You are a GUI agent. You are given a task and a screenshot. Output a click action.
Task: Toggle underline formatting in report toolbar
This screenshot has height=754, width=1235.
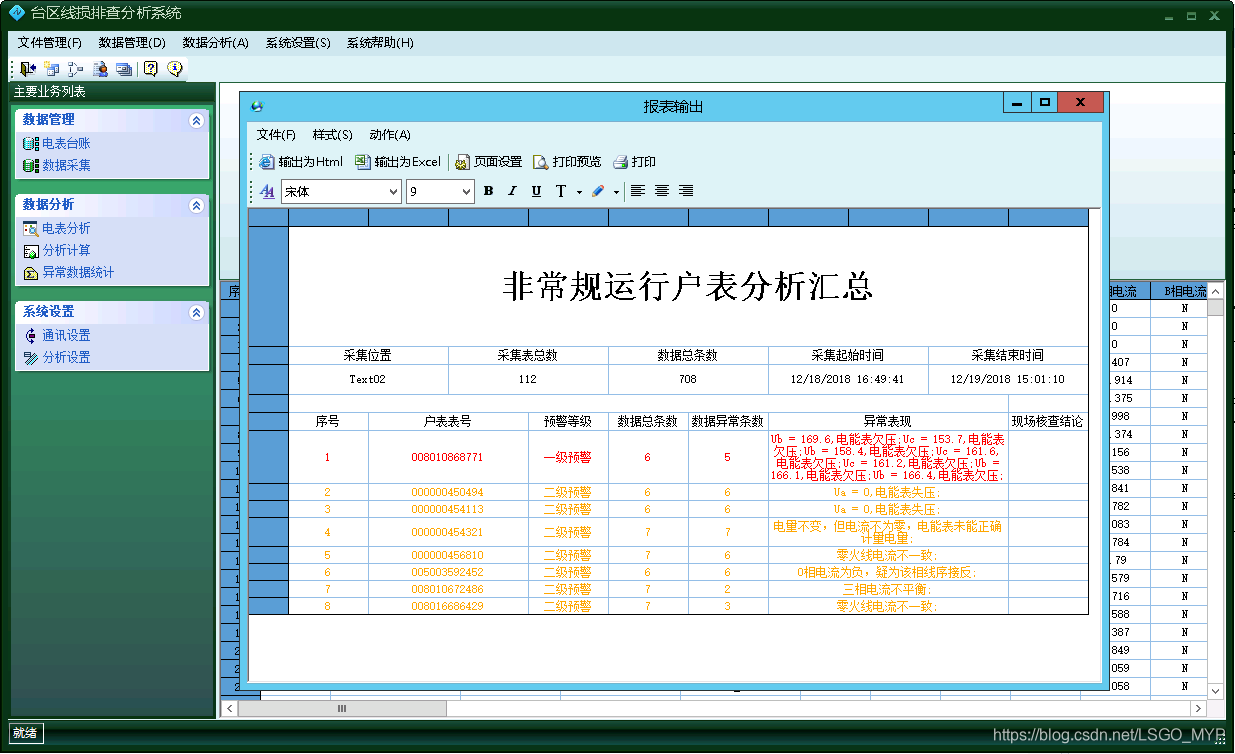pos(534,191)
